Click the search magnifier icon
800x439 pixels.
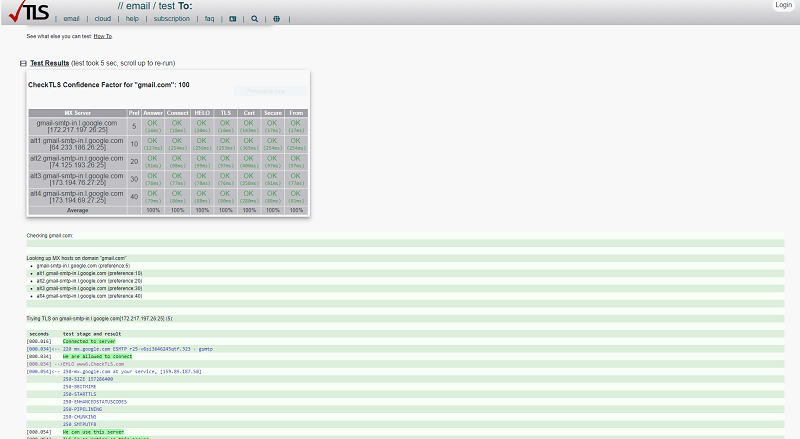[x=255, y=18]
